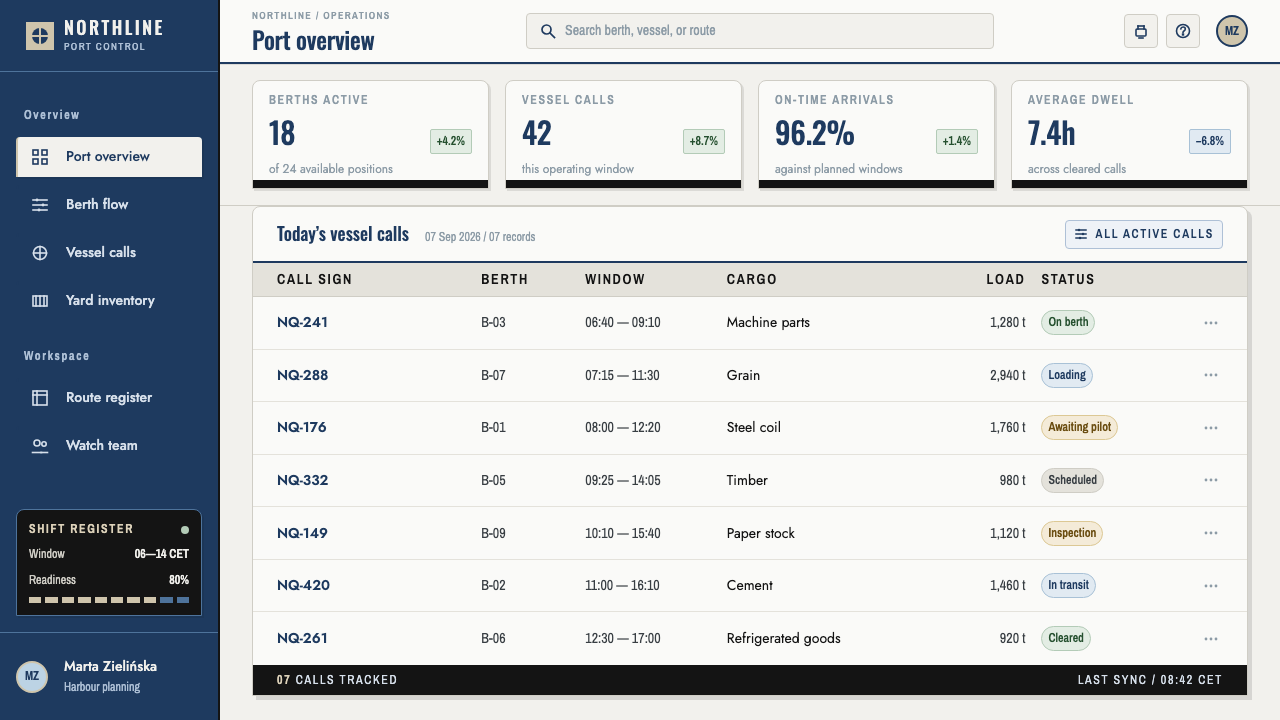Focus the berth, vessel, or route search field
The image size is (1280, 720).
click(760, 31)
